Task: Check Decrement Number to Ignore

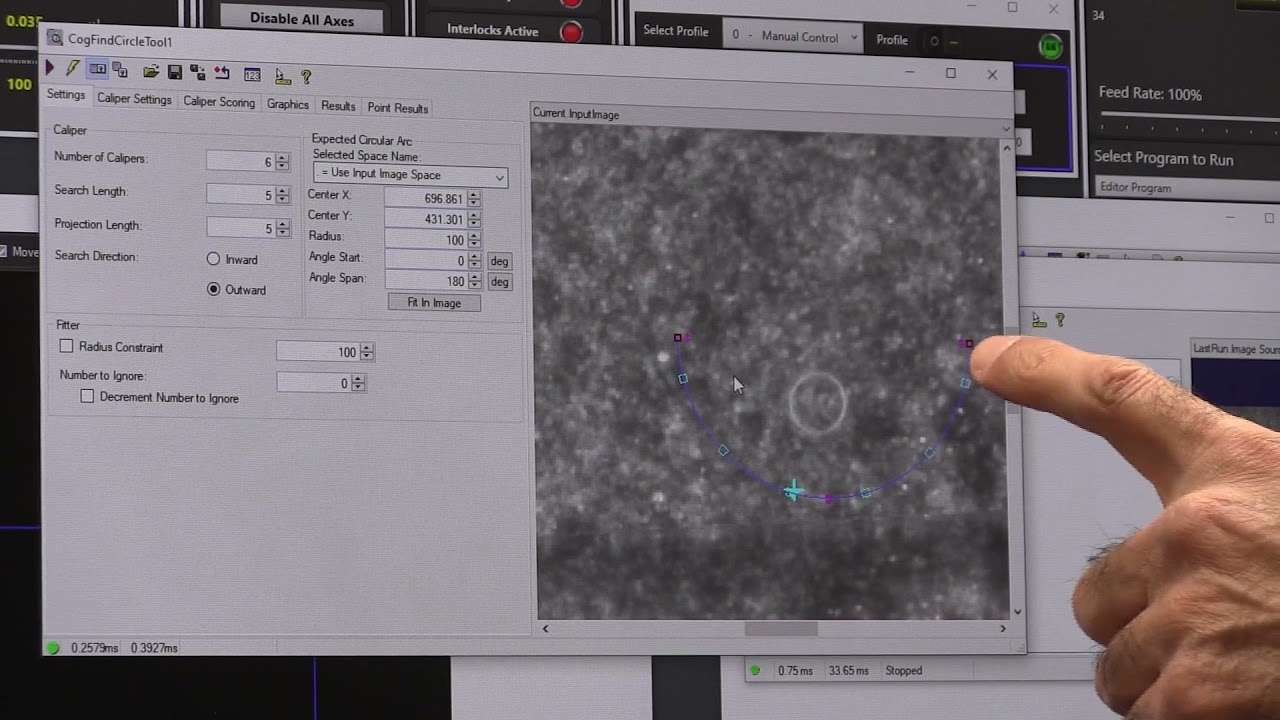Action: 88,396
